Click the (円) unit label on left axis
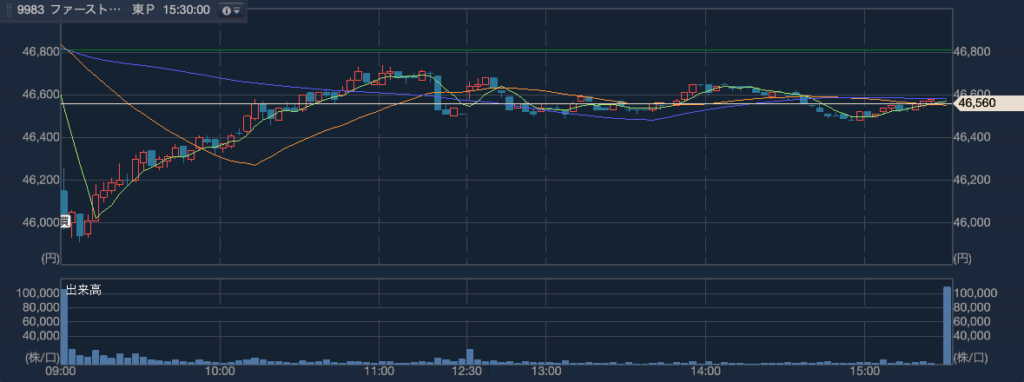 click(50, 259)
